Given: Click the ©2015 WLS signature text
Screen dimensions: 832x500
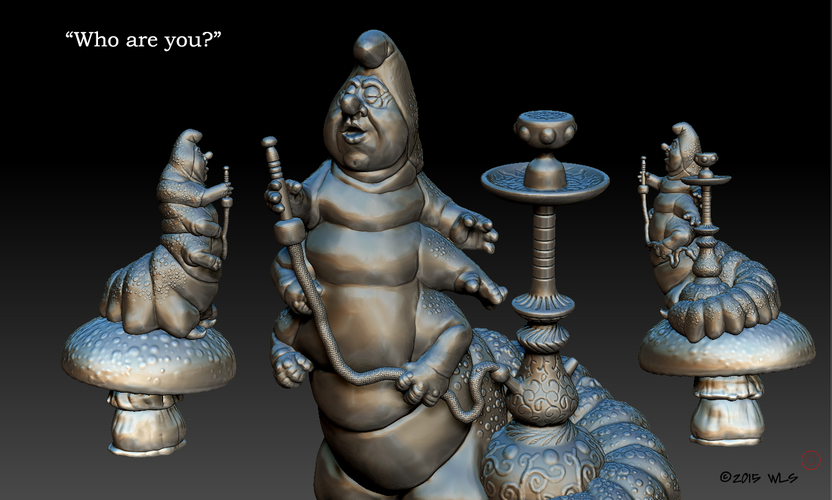Looking at the screenshot, I should click(x=759, y=478).
